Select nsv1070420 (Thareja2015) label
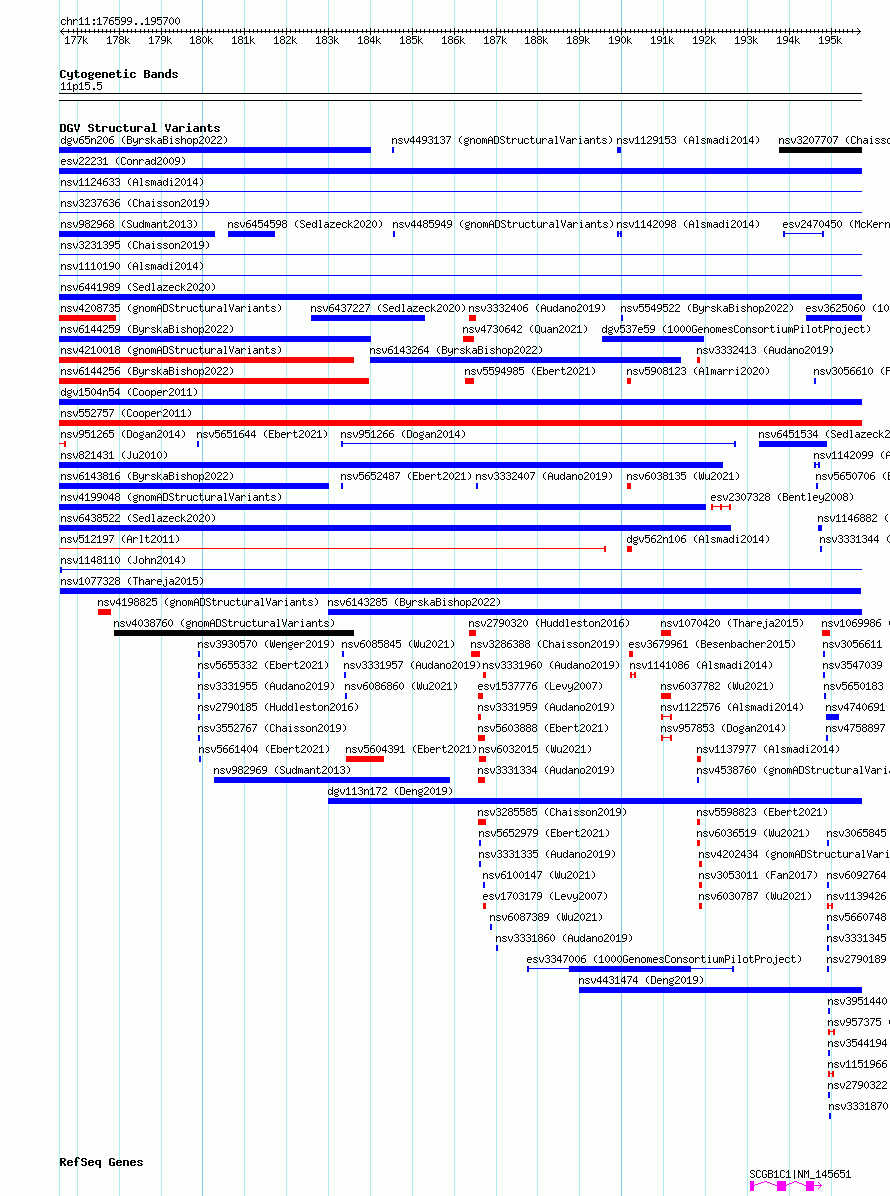Viewport: 890px width, 1196px height. coord(731,622)
